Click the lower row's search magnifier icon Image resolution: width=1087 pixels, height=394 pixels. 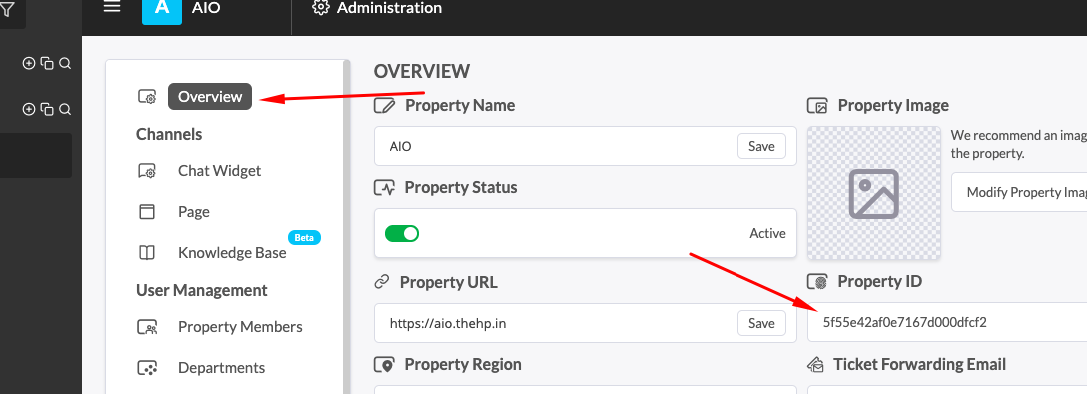pyautogui.click(x=65, y=109)
